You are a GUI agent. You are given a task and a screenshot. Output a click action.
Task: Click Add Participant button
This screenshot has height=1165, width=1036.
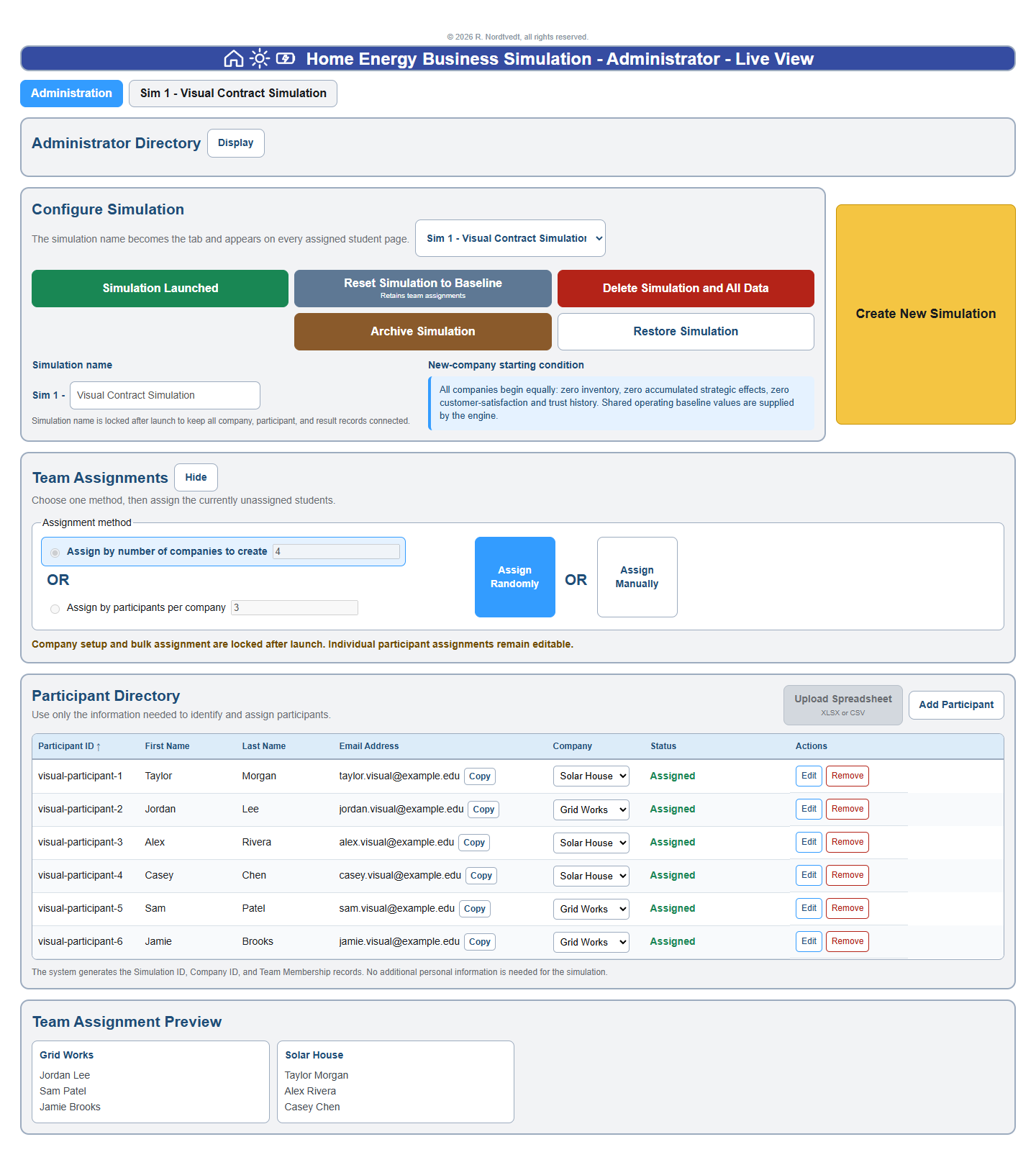point(956,705)
